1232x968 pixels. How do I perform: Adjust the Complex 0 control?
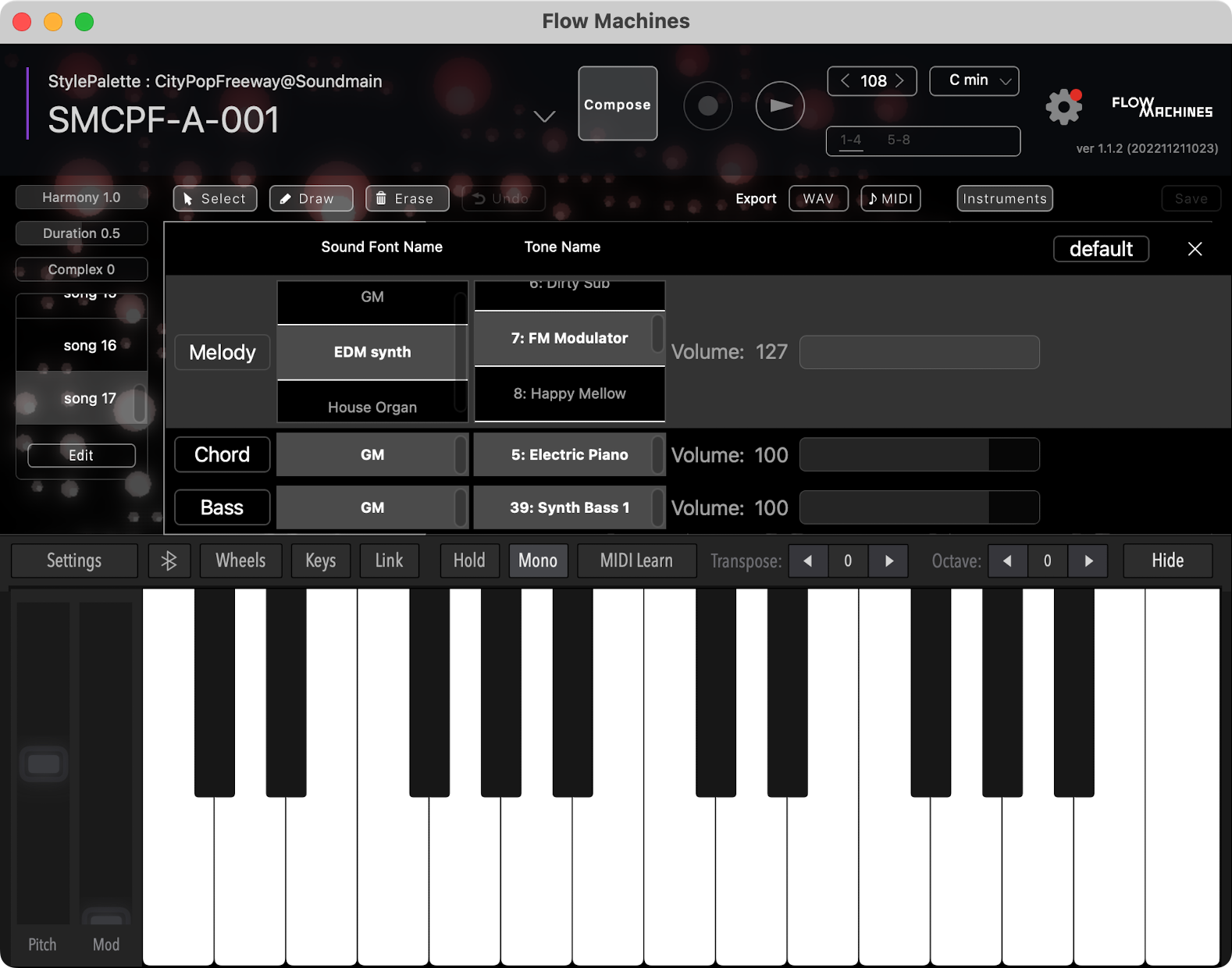[82, 269]
